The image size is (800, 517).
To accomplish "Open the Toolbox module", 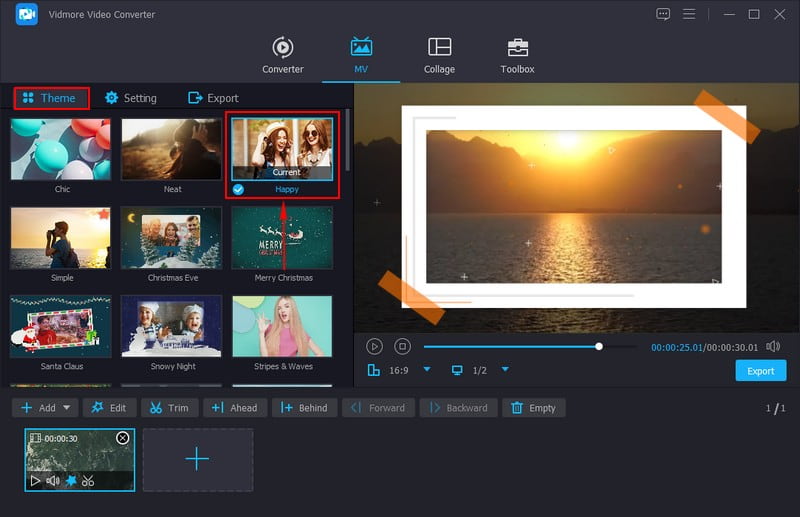I will tap(517, 55).
